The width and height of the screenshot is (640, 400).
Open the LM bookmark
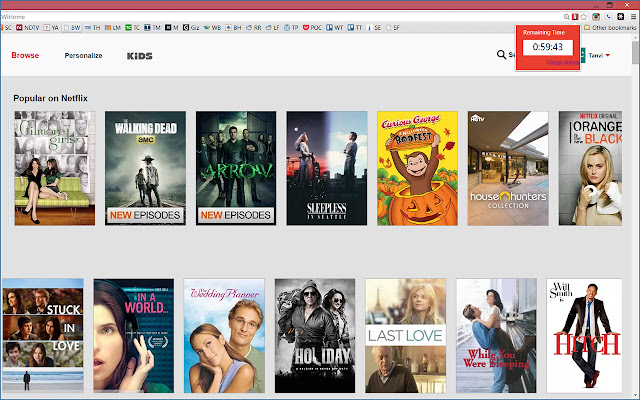tap(113, 28)
